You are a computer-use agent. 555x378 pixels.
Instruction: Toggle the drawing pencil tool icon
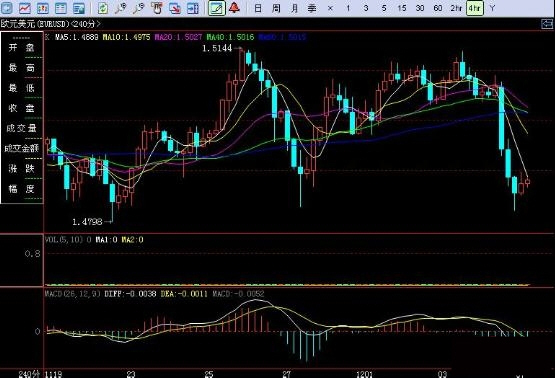[x=217, y=8]
